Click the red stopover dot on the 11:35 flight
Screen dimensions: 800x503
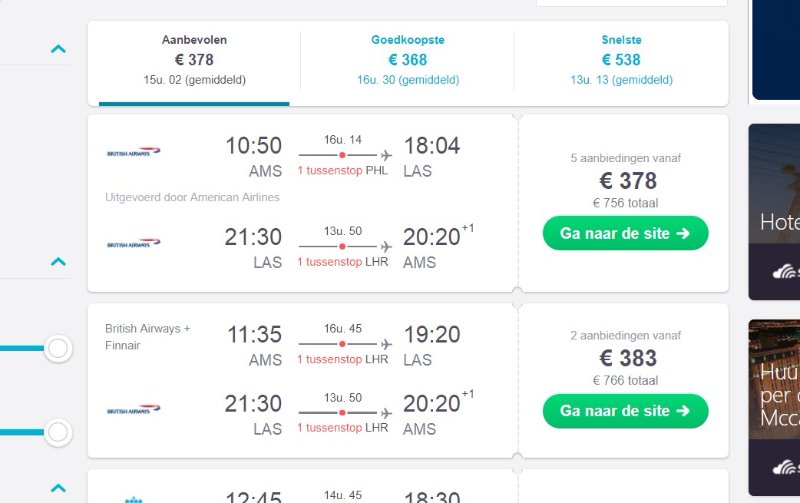point(342,344)
